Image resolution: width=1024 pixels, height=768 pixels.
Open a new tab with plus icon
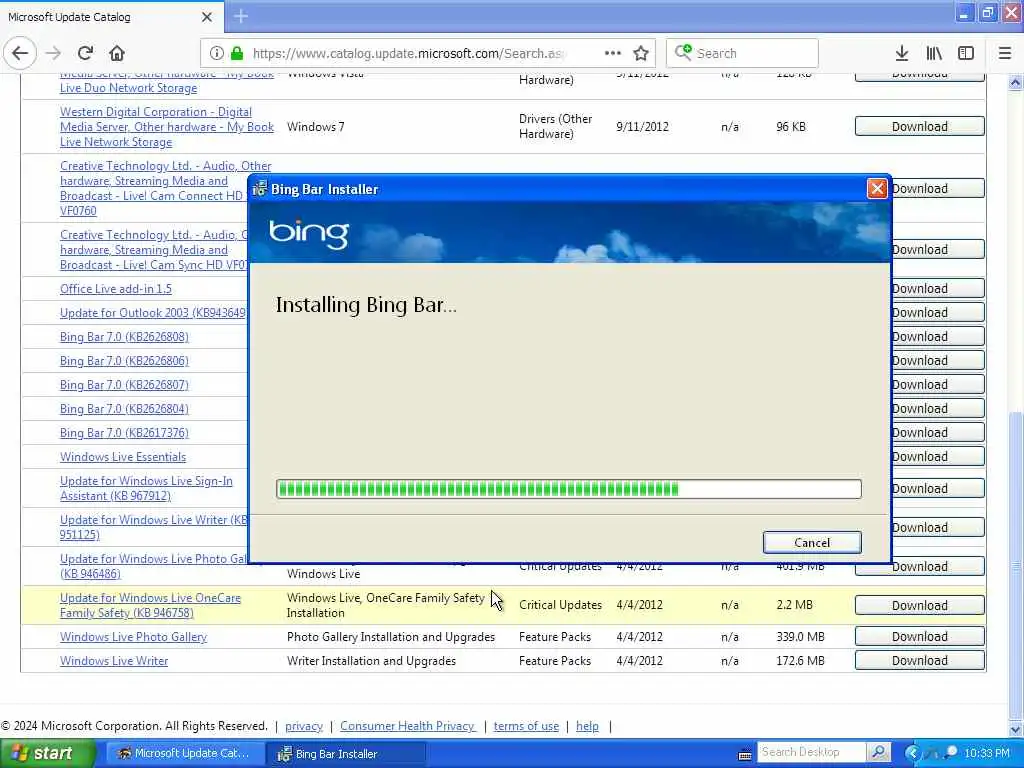241,16
